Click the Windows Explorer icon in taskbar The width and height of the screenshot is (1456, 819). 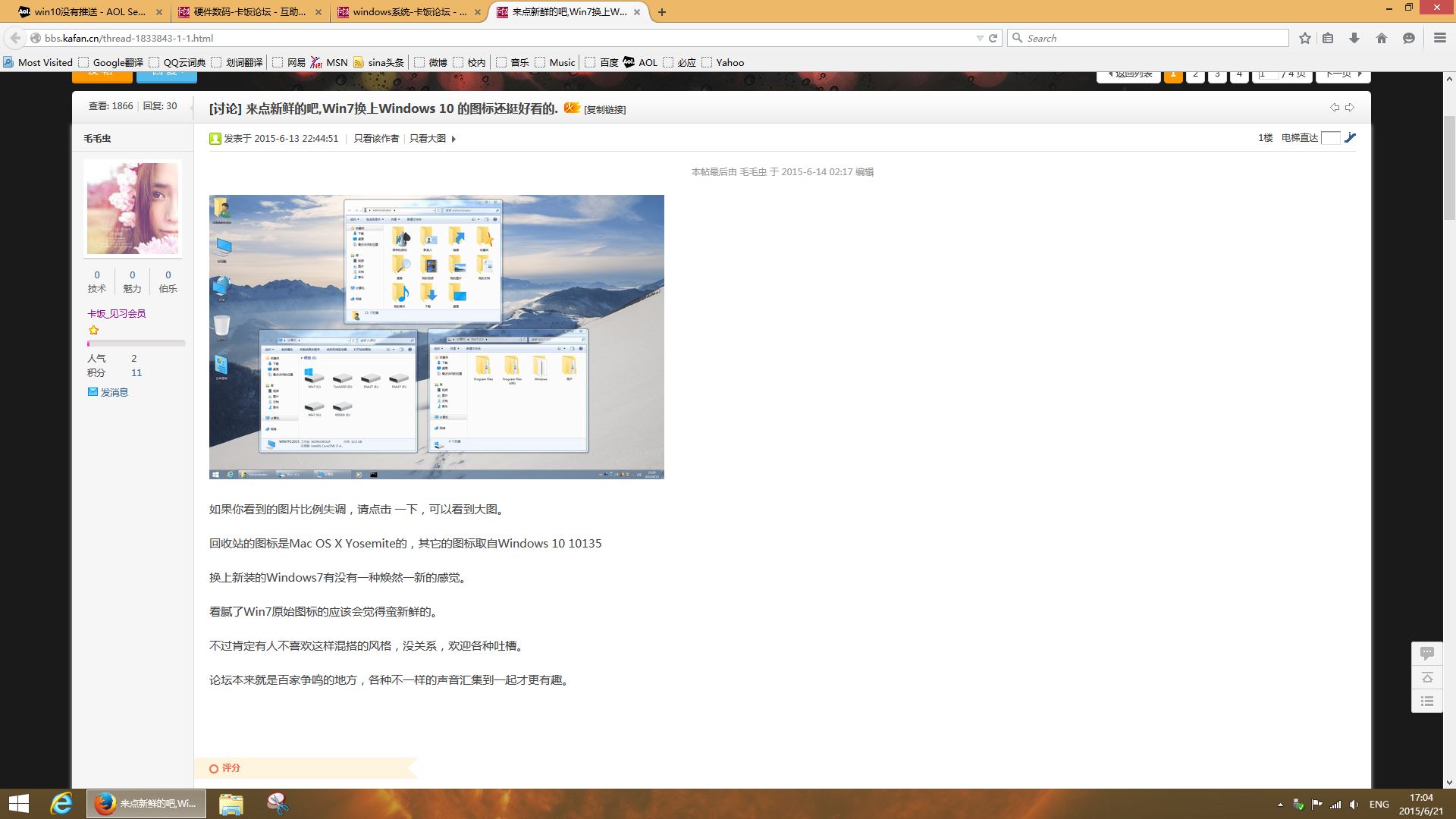pyautogui.click(x=232, y=802)
